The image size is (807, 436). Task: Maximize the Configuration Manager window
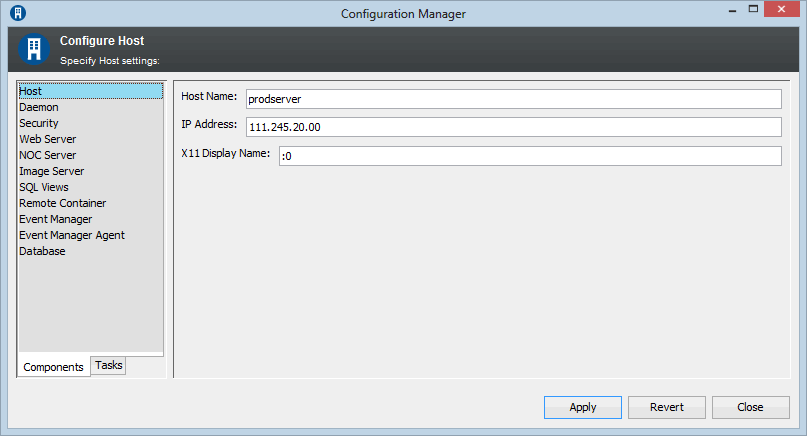pos(753,9)
